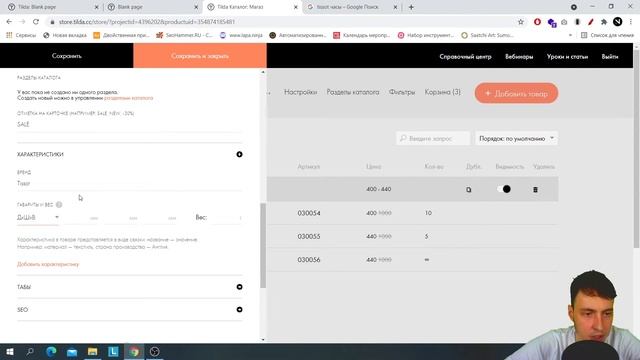640x360 pixels.
Task: Open SeoHammer.RU bookmark
Action: coord(184,36)
